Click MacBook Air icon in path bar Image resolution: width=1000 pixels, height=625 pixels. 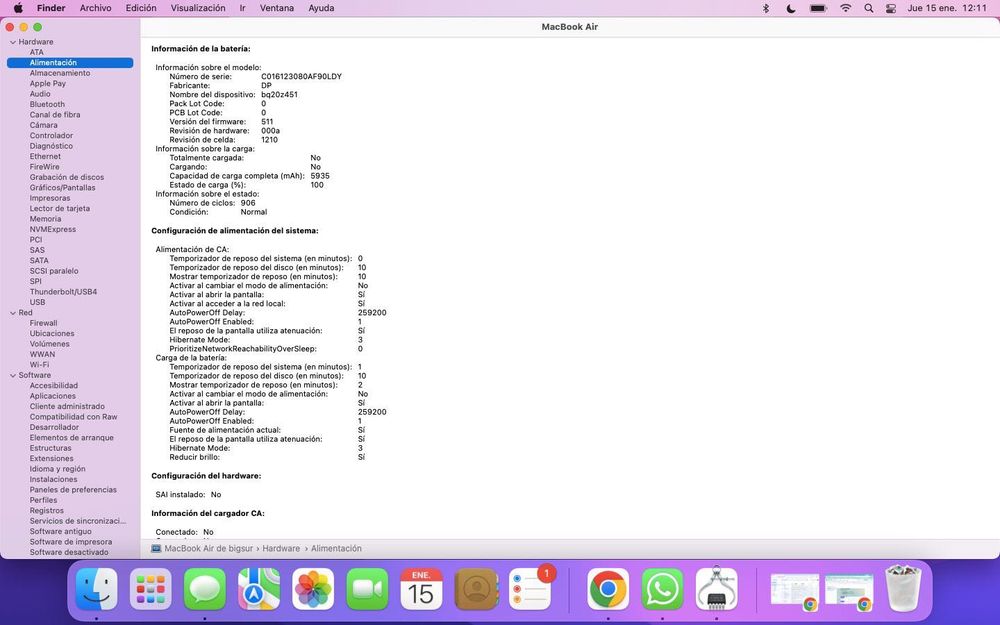[156, 548]
